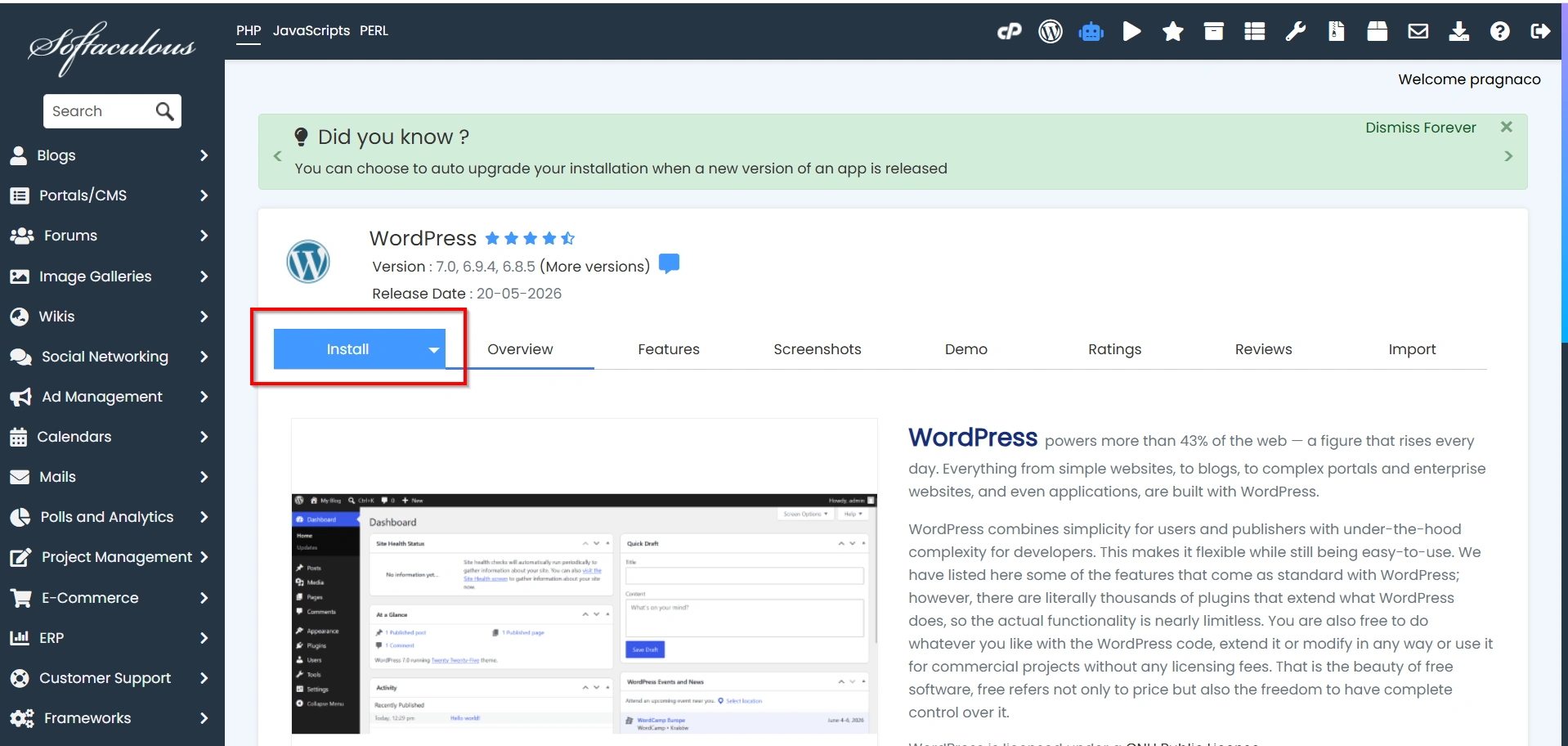Click the lightbulb tip icon

(301, 137)
